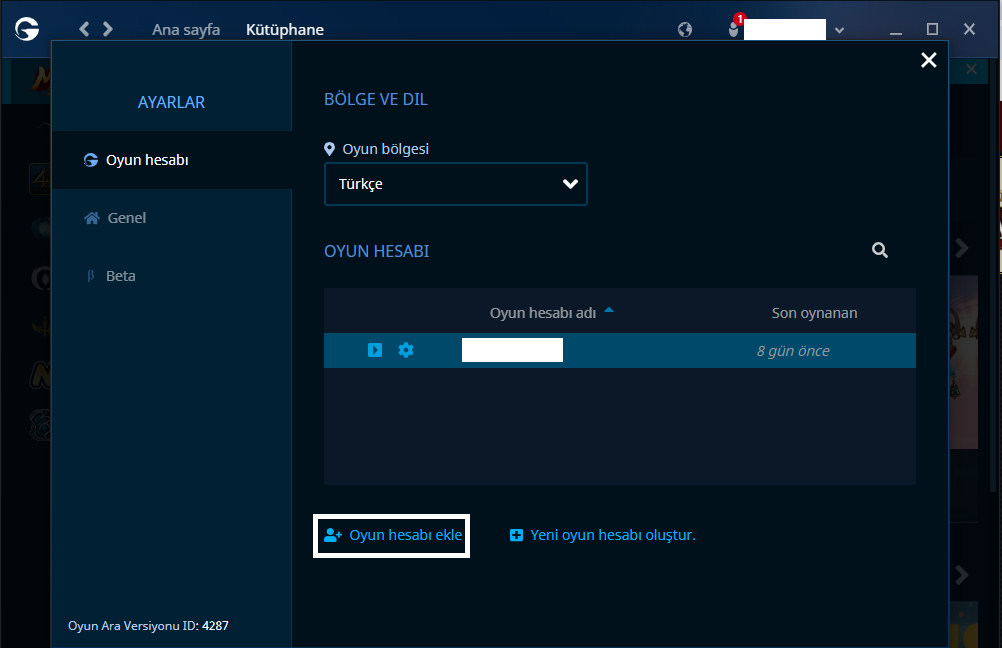Click the Son oynanan column header
Screen dimensions: 1002x648
click(814, 313)
